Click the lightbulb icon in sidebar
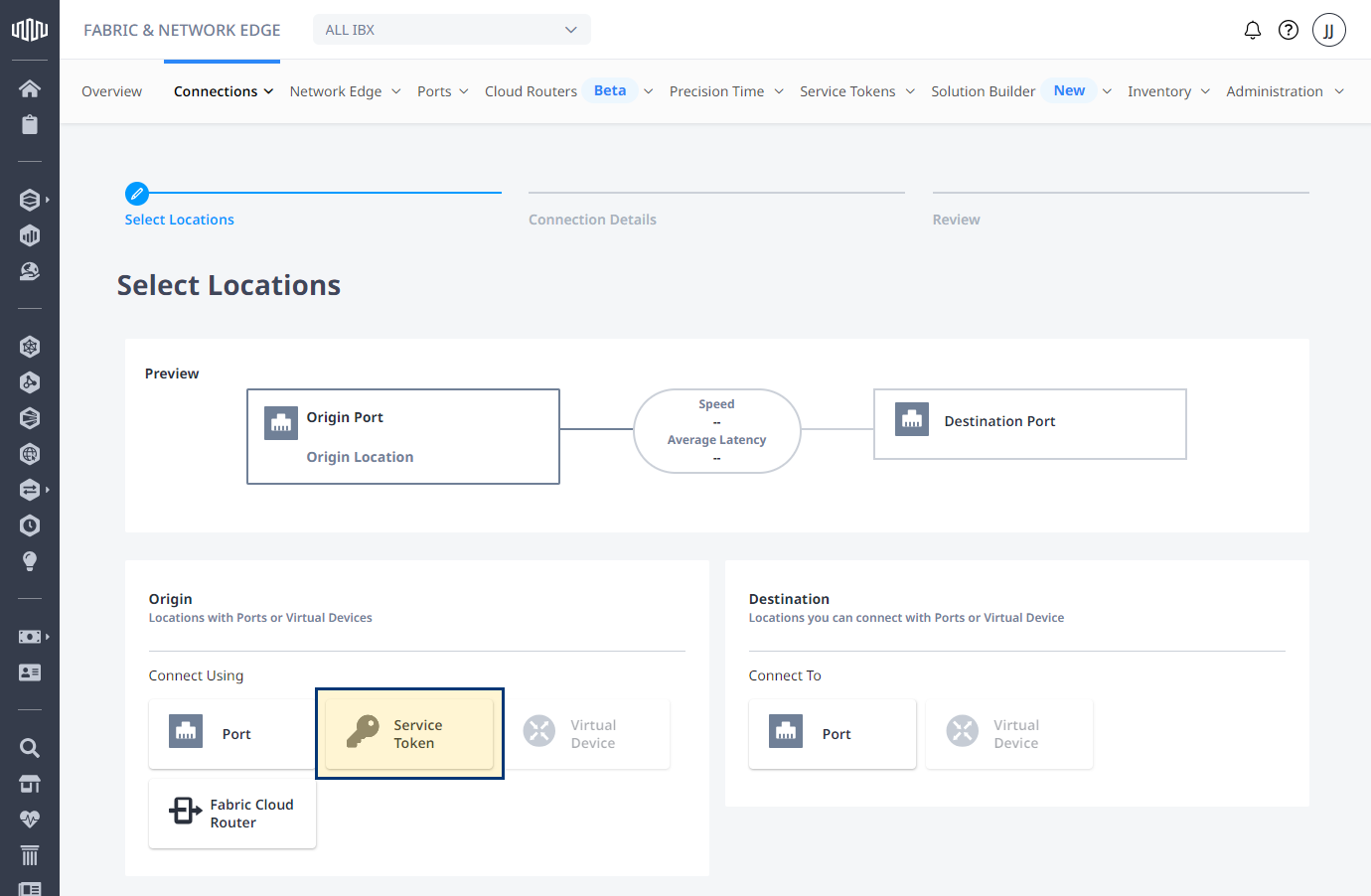Viewport: 1371px width, 896px height. pos(30,561)
